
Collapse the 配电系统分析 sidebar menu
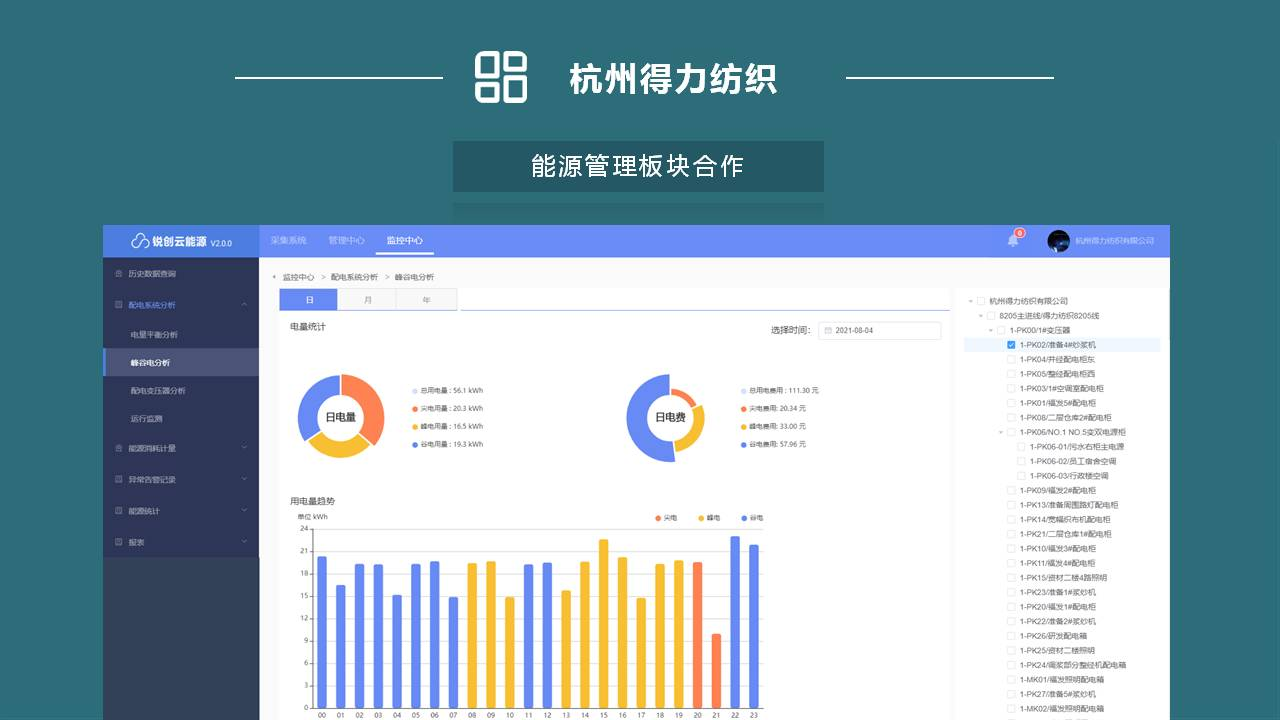tap(244, 305)
